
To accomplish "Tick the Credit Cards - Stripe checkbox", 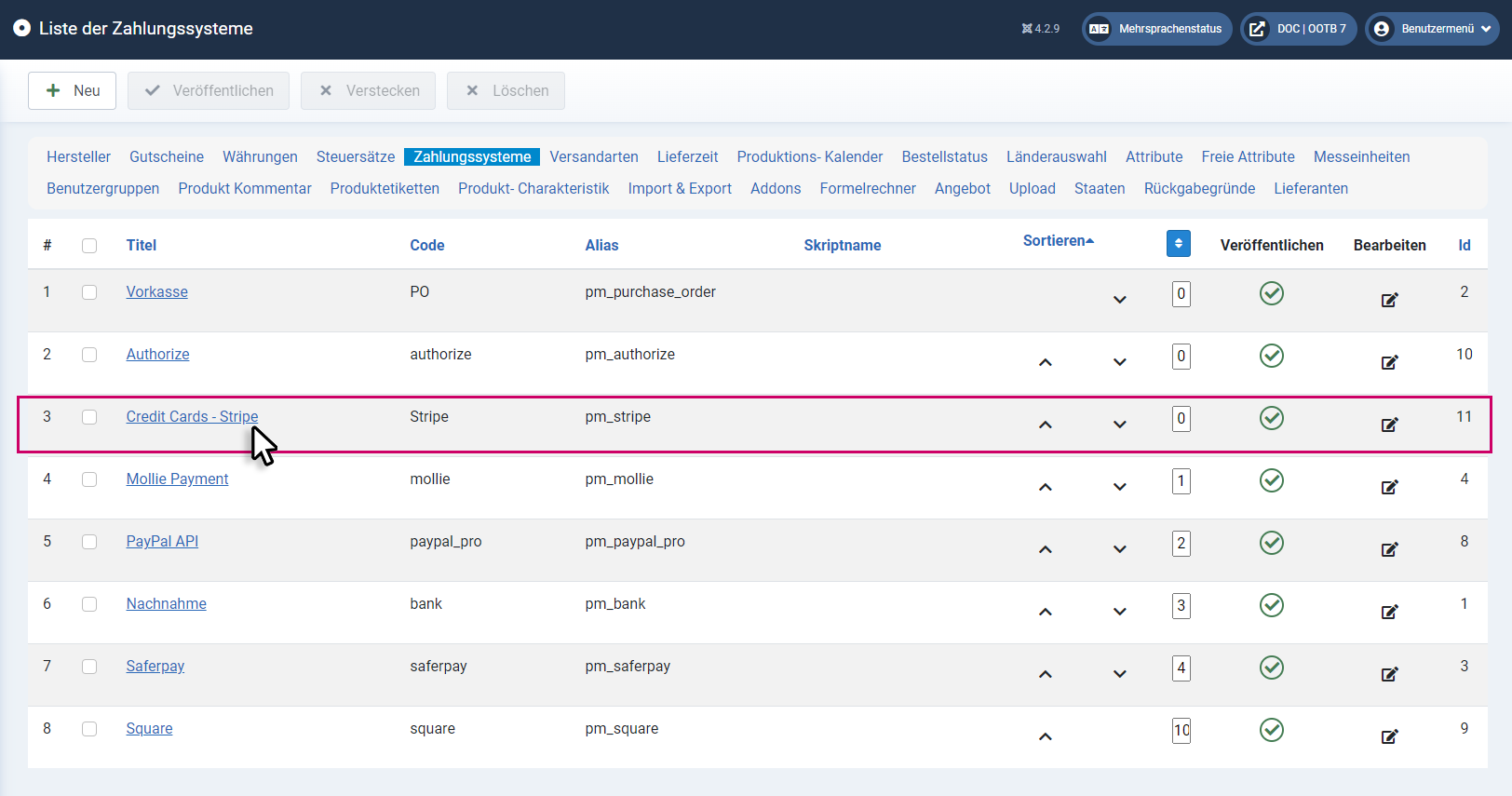I will coord(89,417).
